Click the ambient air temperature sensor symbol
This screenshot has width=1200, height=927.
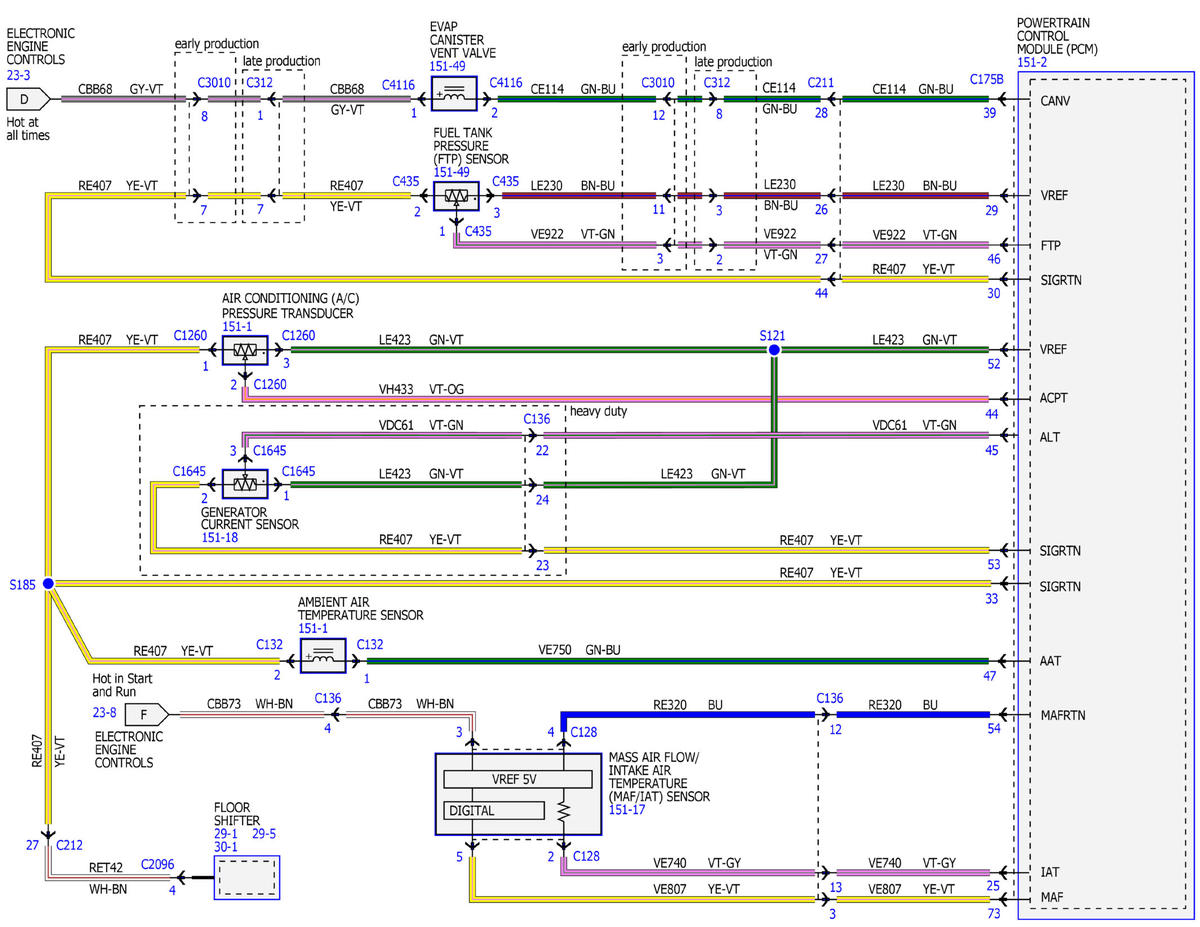pos(322,658)
